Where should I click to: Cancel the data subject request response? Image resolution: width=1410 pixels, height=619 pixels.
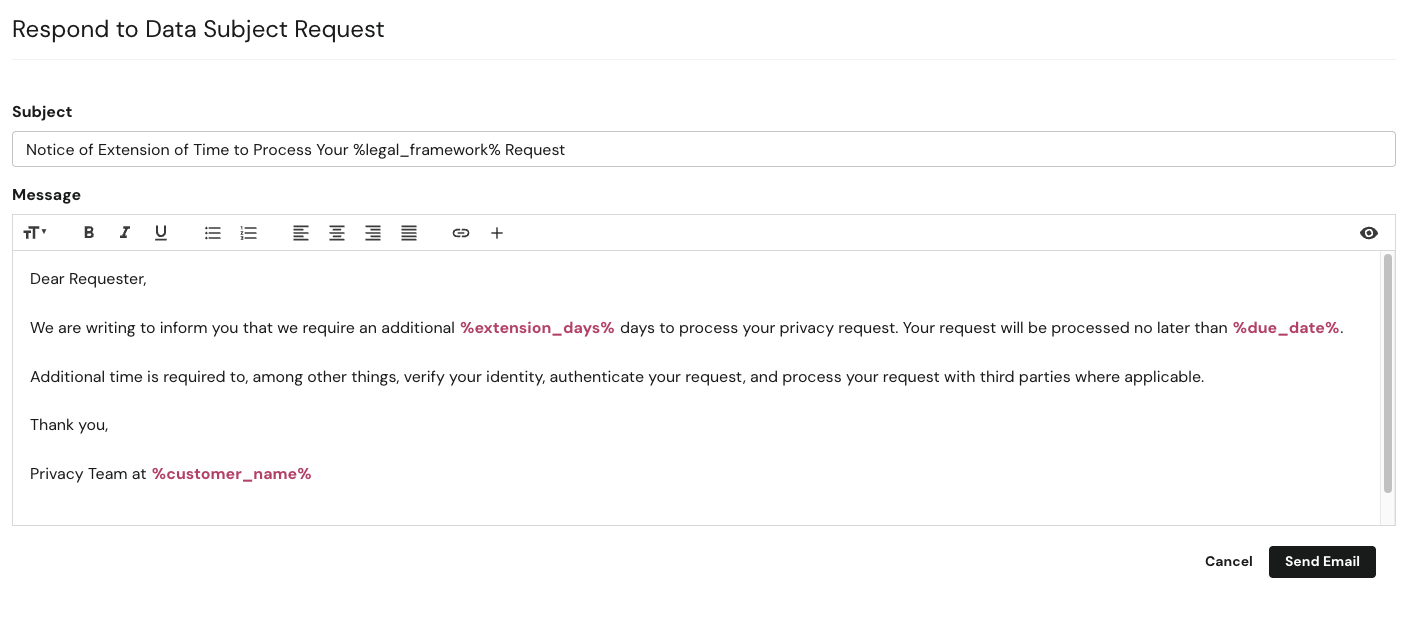(x=1228, y=561)
